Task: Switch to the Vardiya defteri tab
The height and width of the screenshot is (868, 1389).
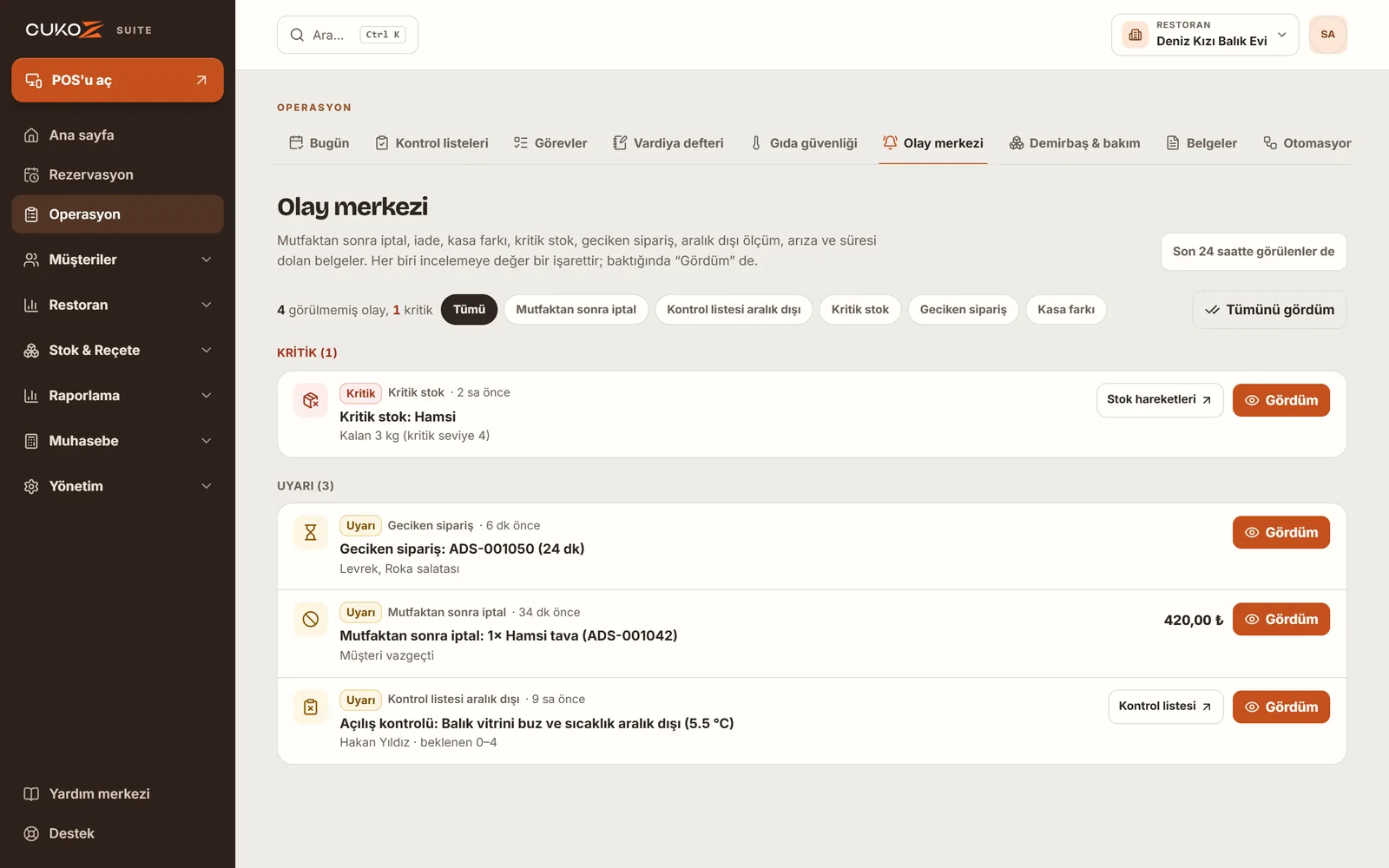Action: [x=668, y=143]
